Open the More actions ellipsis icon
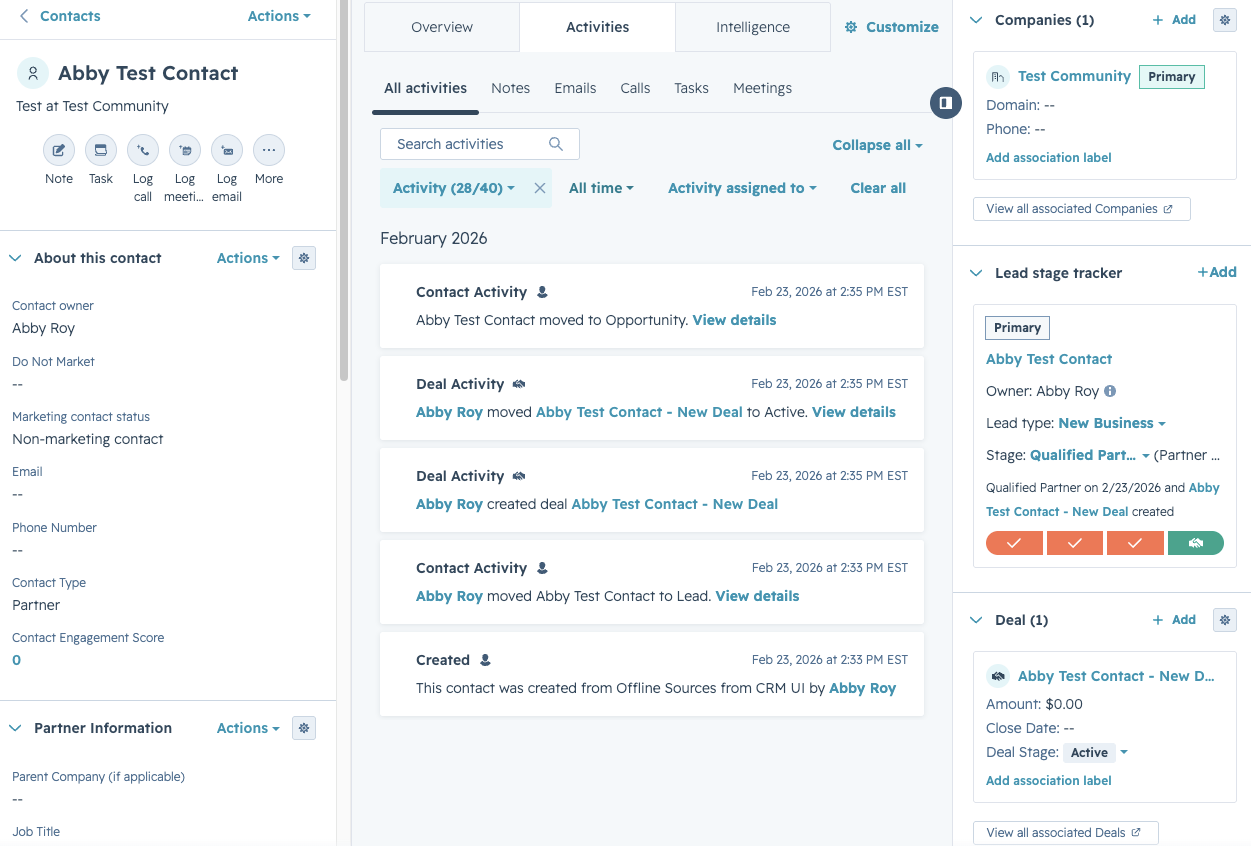Viewport: 1251px width, 846px height. [269, 151]
